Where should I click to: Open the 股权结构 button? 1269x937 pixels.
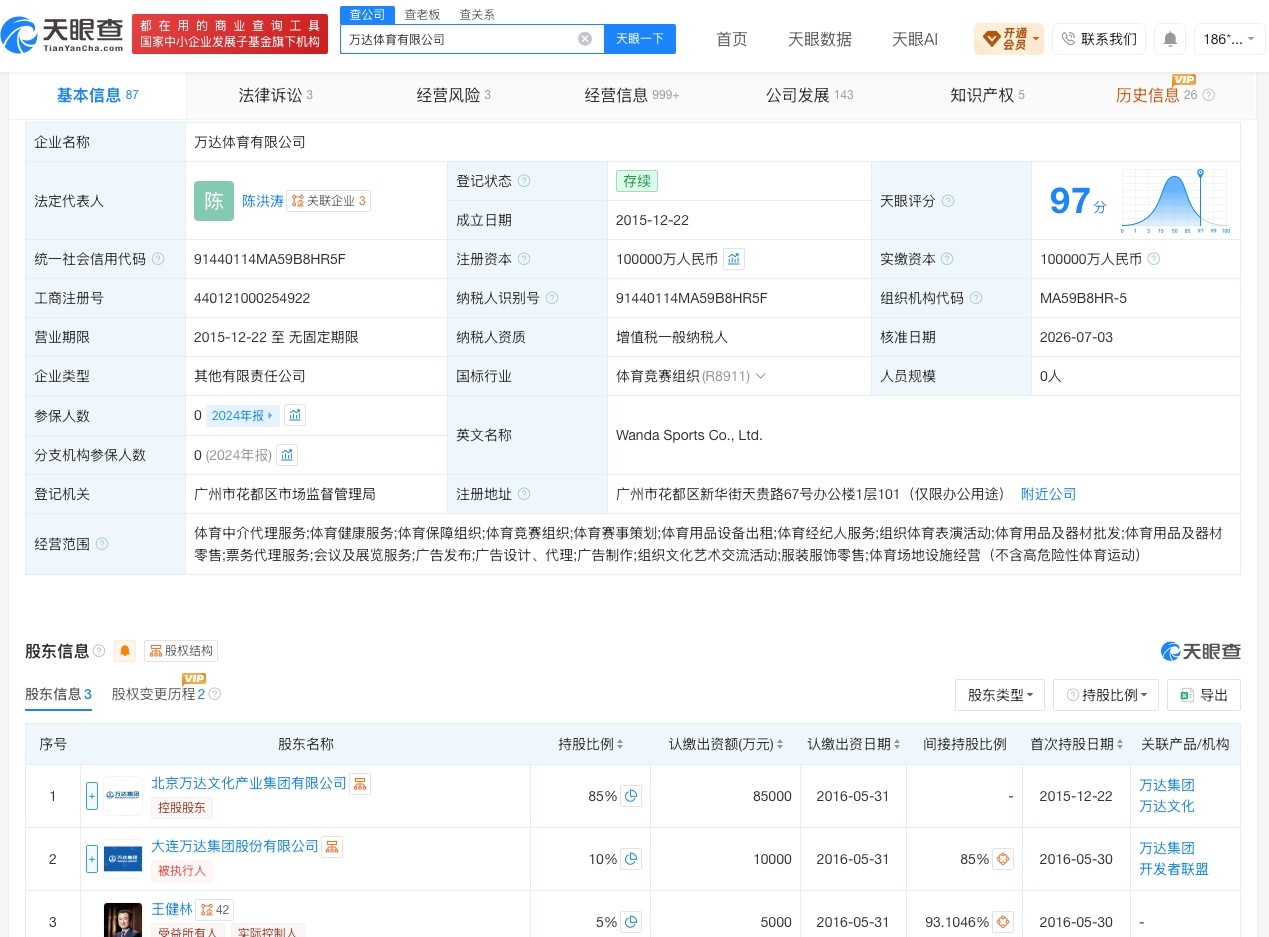181,651
